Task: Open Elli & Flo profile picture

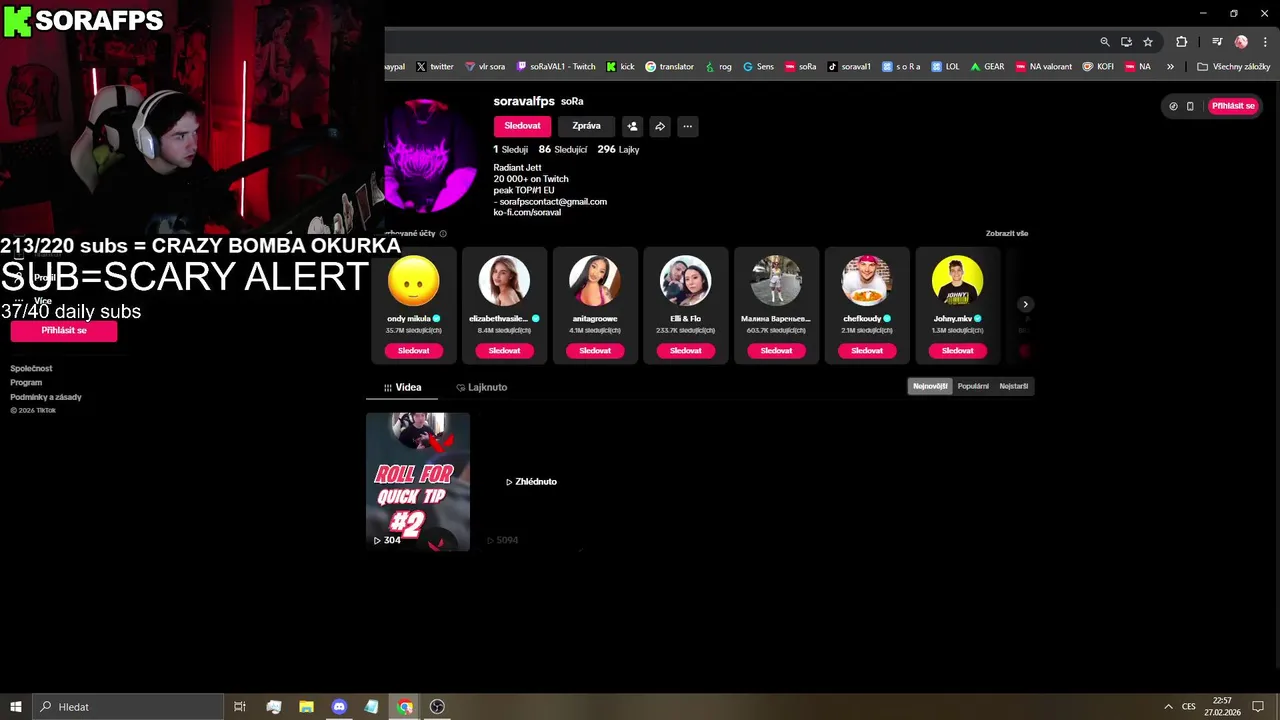Action: [x=685, y=281]
